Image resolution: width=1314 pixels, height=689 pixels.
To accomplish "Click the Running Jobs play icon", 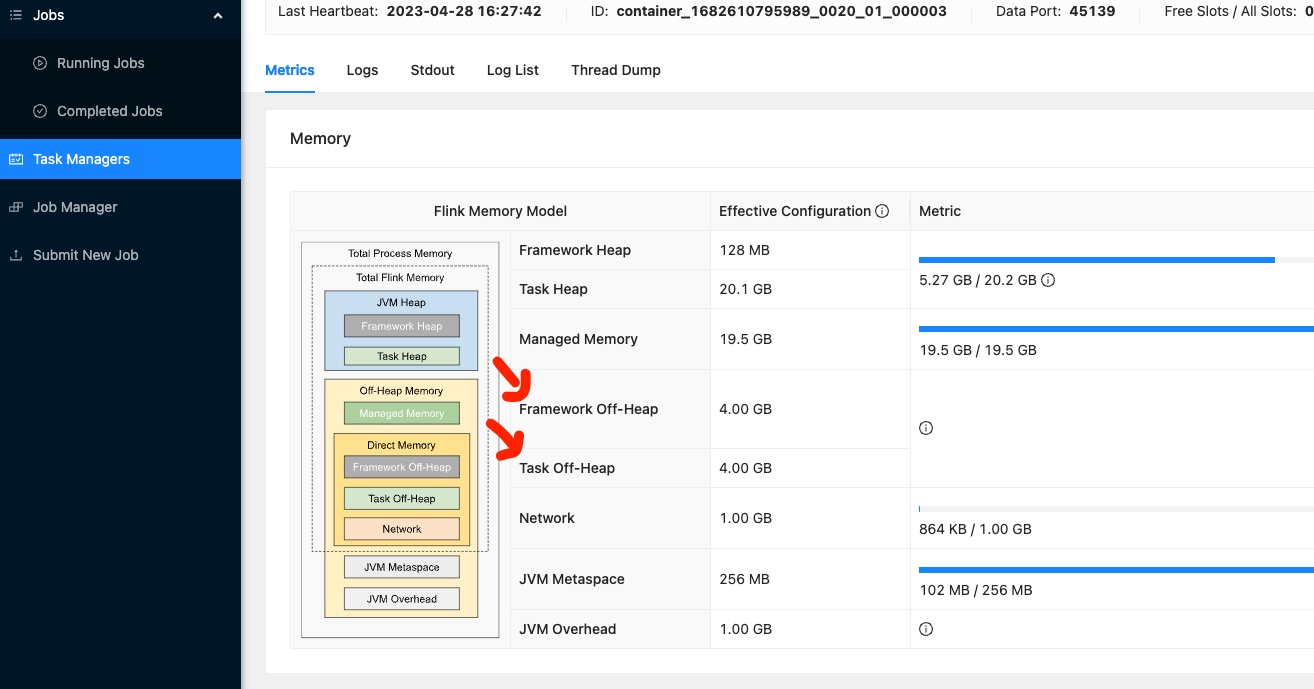I will (40, 63).
